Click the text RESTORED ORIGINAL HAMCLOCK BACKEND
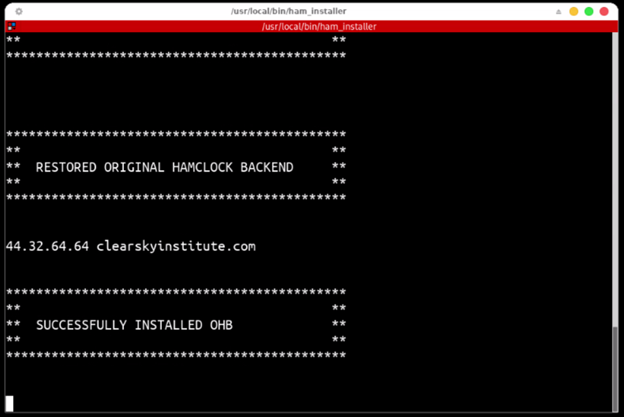Screen dimensions: 624x417 click(x=164, y=167)
